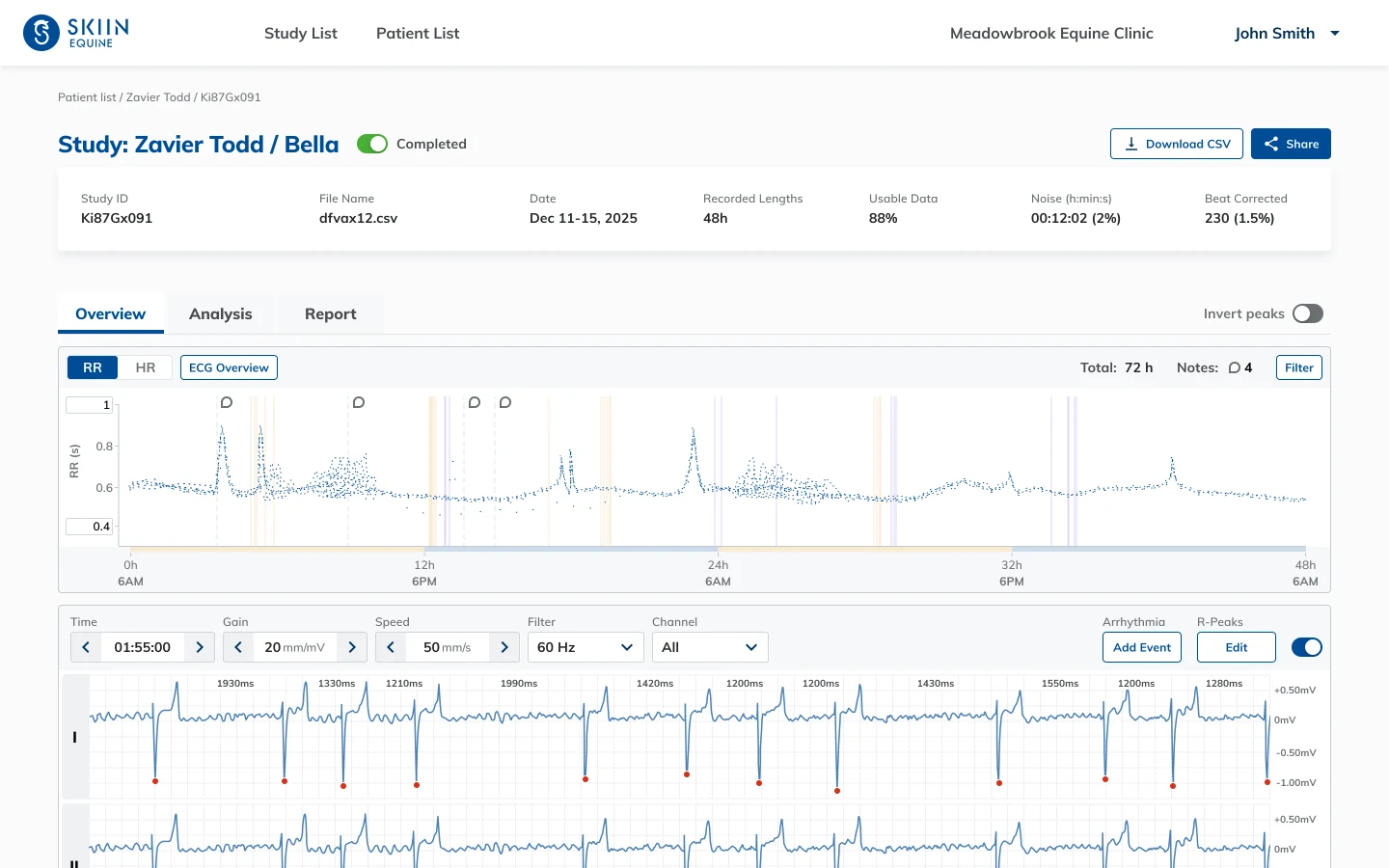Viewport: 1389px width, 868px height.
Task: Open the leftmost note marker on RR chart
Action: pos(227,402)
